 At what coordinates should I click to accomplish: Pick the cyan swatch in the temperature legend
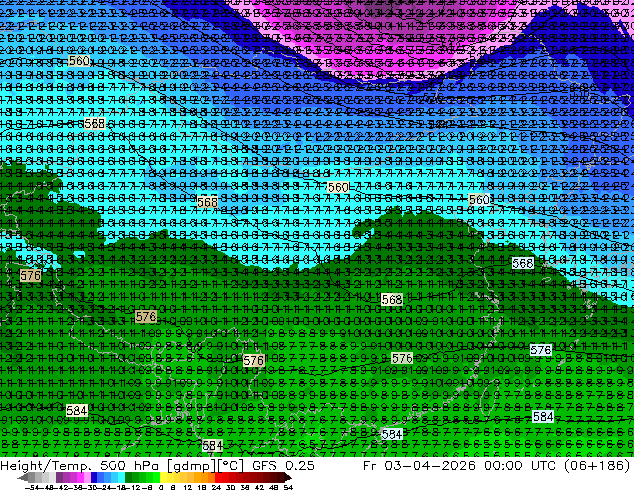(x=121, y=478)
